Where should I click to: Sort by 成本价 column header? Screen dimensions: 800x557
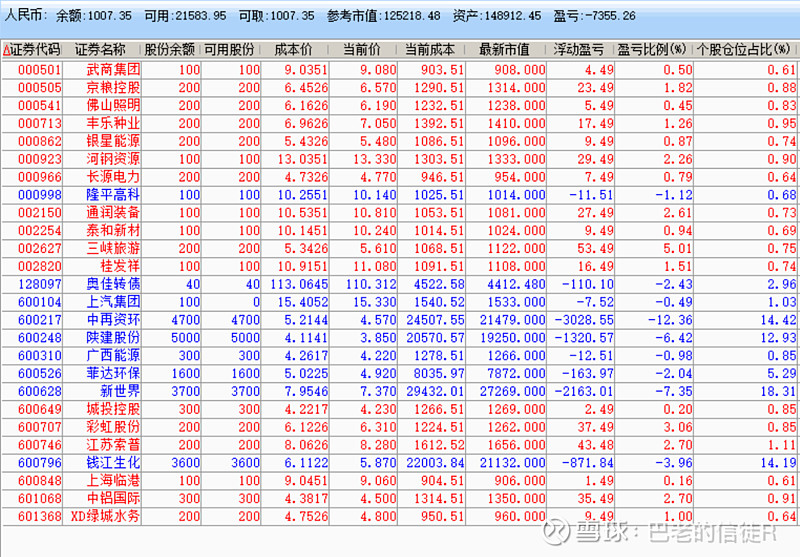(293, 49)
